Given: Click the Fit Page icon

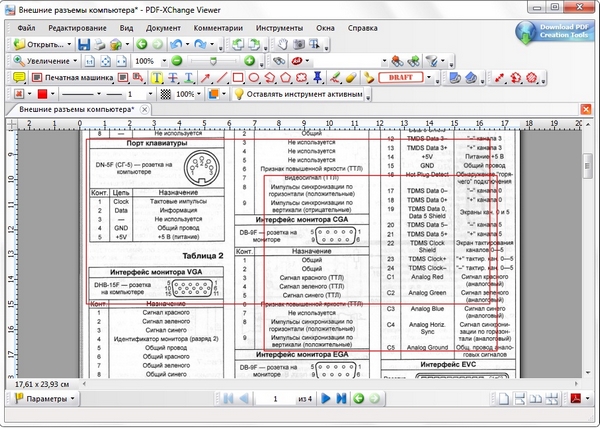Looking at the screenshot, I should point(105,61).
